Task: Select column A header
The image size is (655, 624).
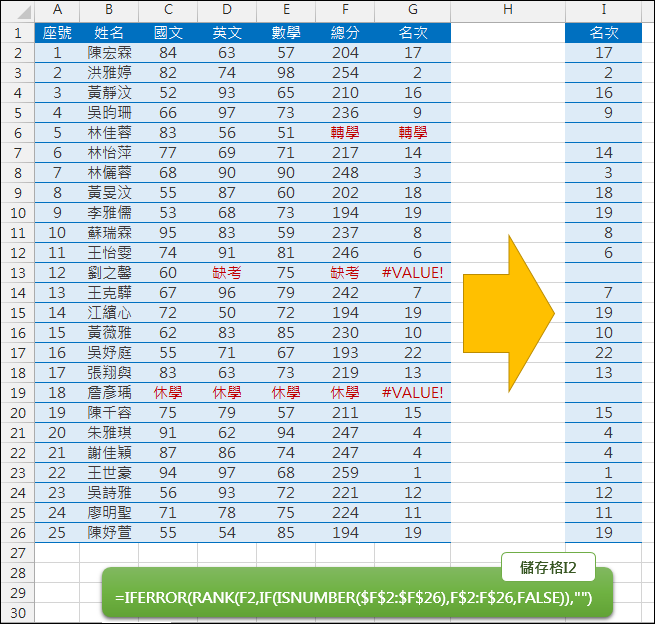Action: pyautogui.click(x=57, y=10)
